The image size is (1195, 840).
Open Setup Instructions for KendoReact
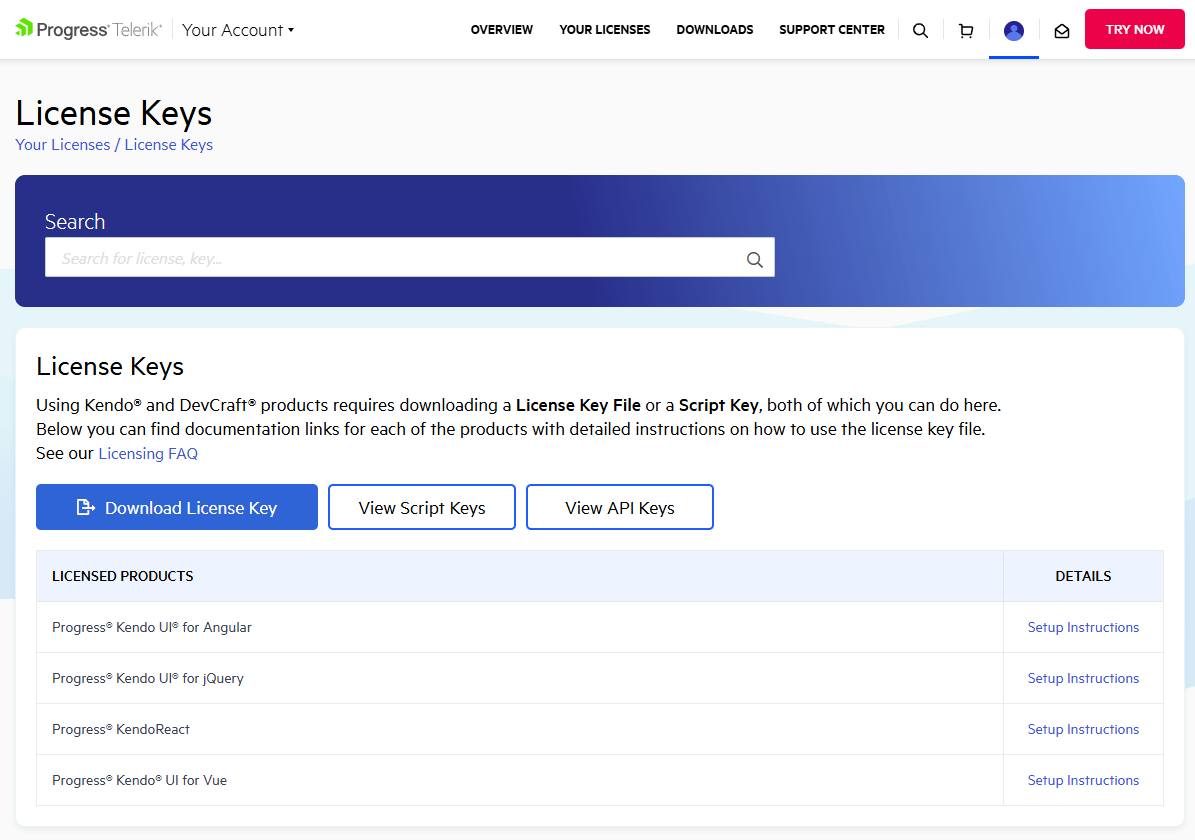(1083, 729)
